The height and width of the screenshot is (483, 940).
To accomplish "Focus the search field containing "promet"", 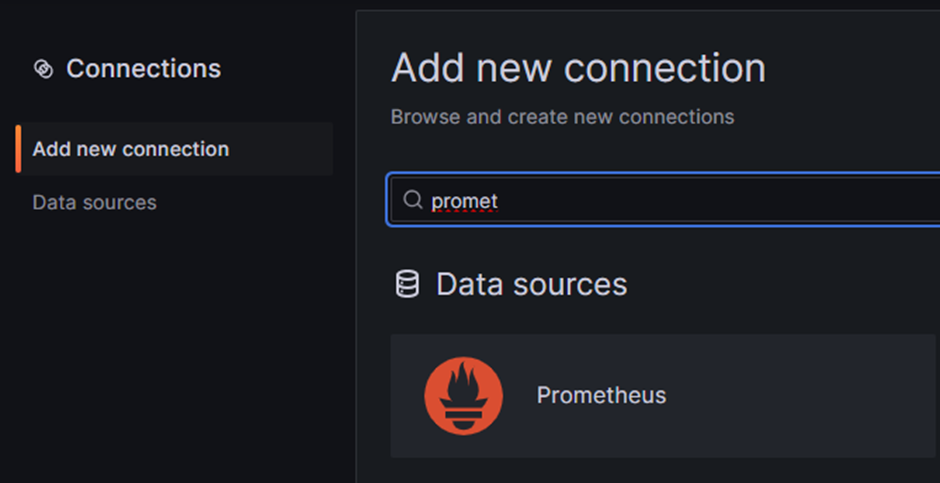I will coord(700,201).
